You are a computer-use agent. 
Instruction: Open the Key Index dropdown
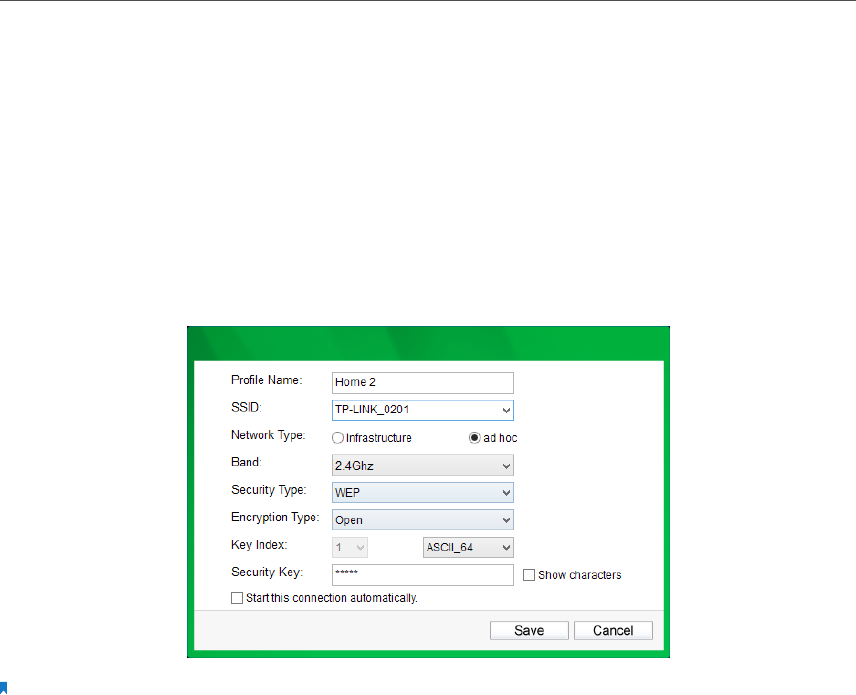click(x=350, y=547)
